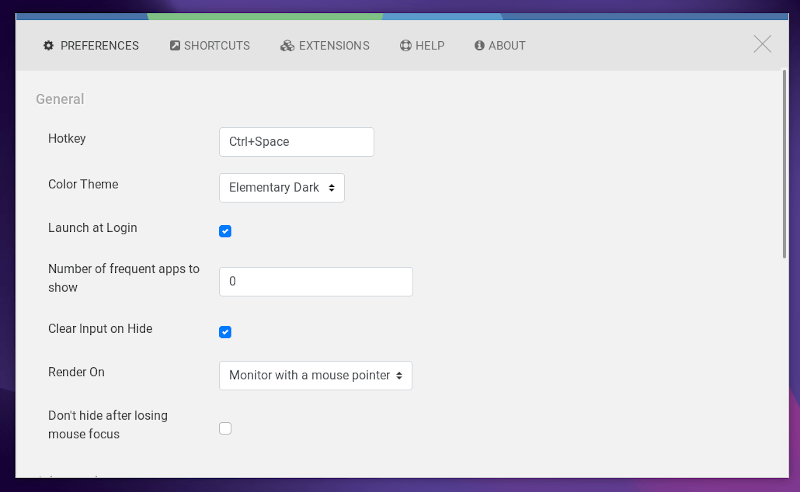Image resolution: width=800 pixels, height=492 pixels.
Task: Open the ABOUT tab
Action: [x=500, y=46]
